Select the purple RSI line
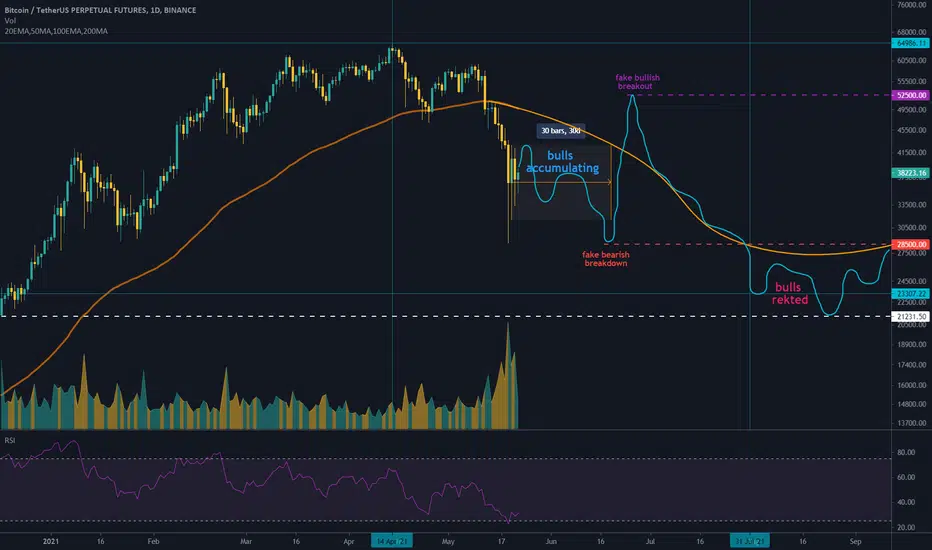Viewport: 932px width, 550px height. (259, 482)
